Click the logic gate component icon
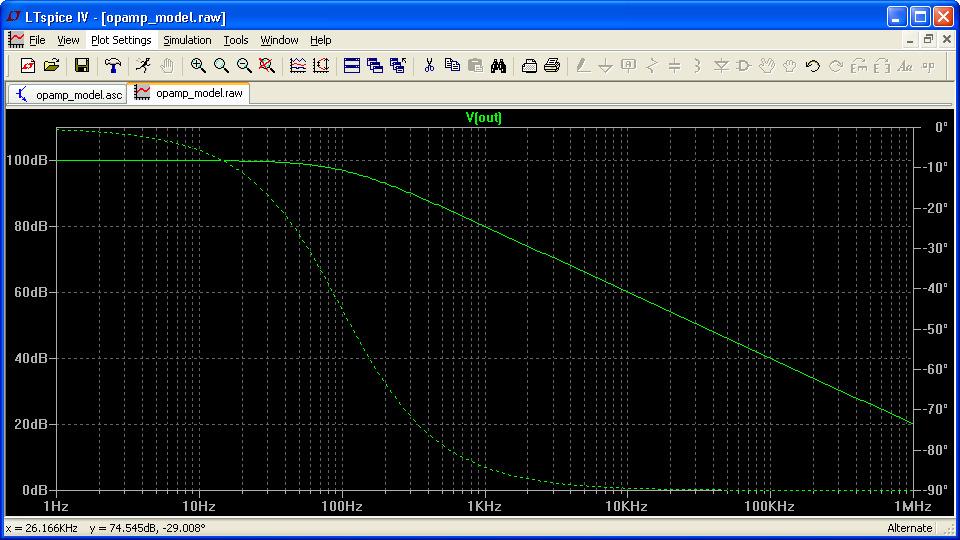This screenshot has height=540, width=960. click(x=744, y=66)
